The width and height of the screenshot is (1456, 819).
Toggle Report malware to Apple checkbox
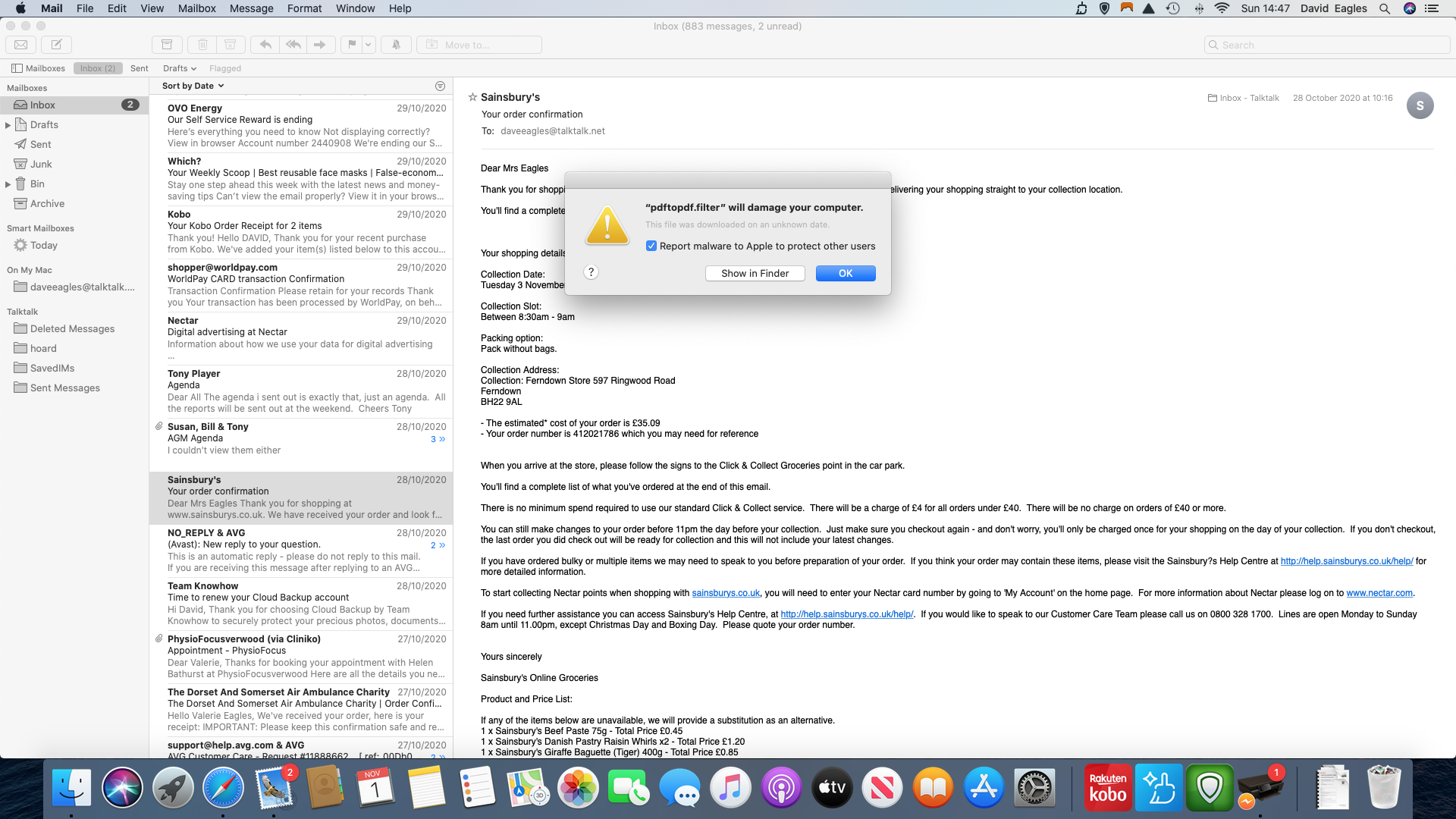pyautogui.click(x=651, y=245)
